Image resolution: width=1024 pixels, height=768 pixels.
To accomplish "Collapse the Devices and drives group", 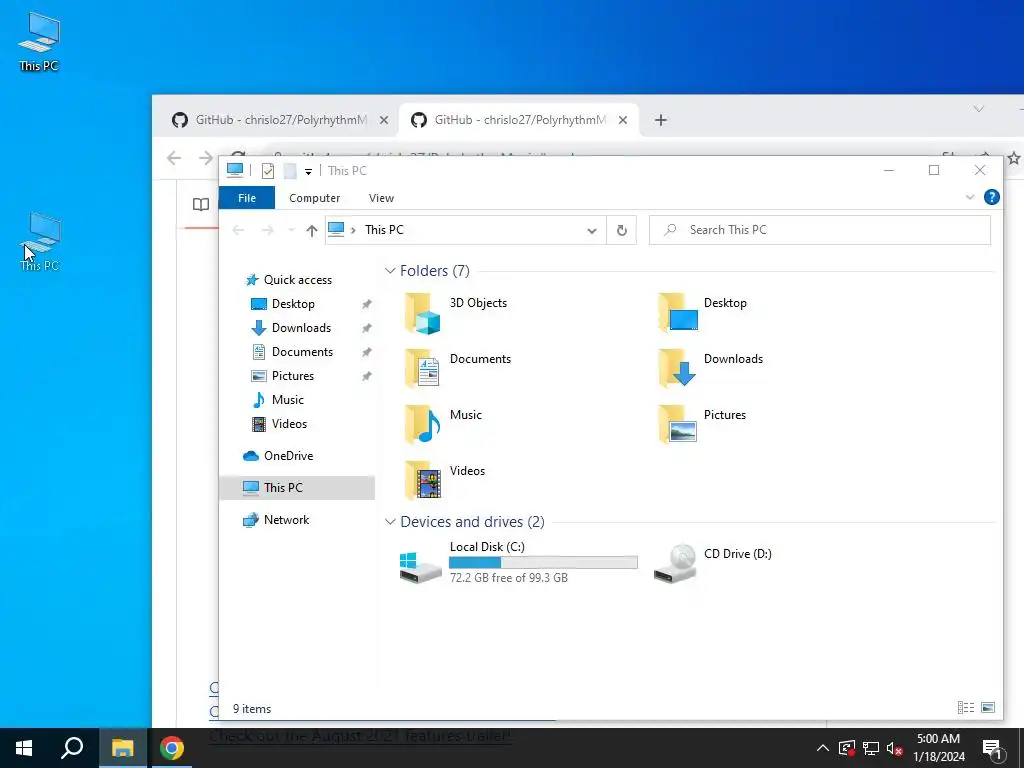I will (390, 522).
